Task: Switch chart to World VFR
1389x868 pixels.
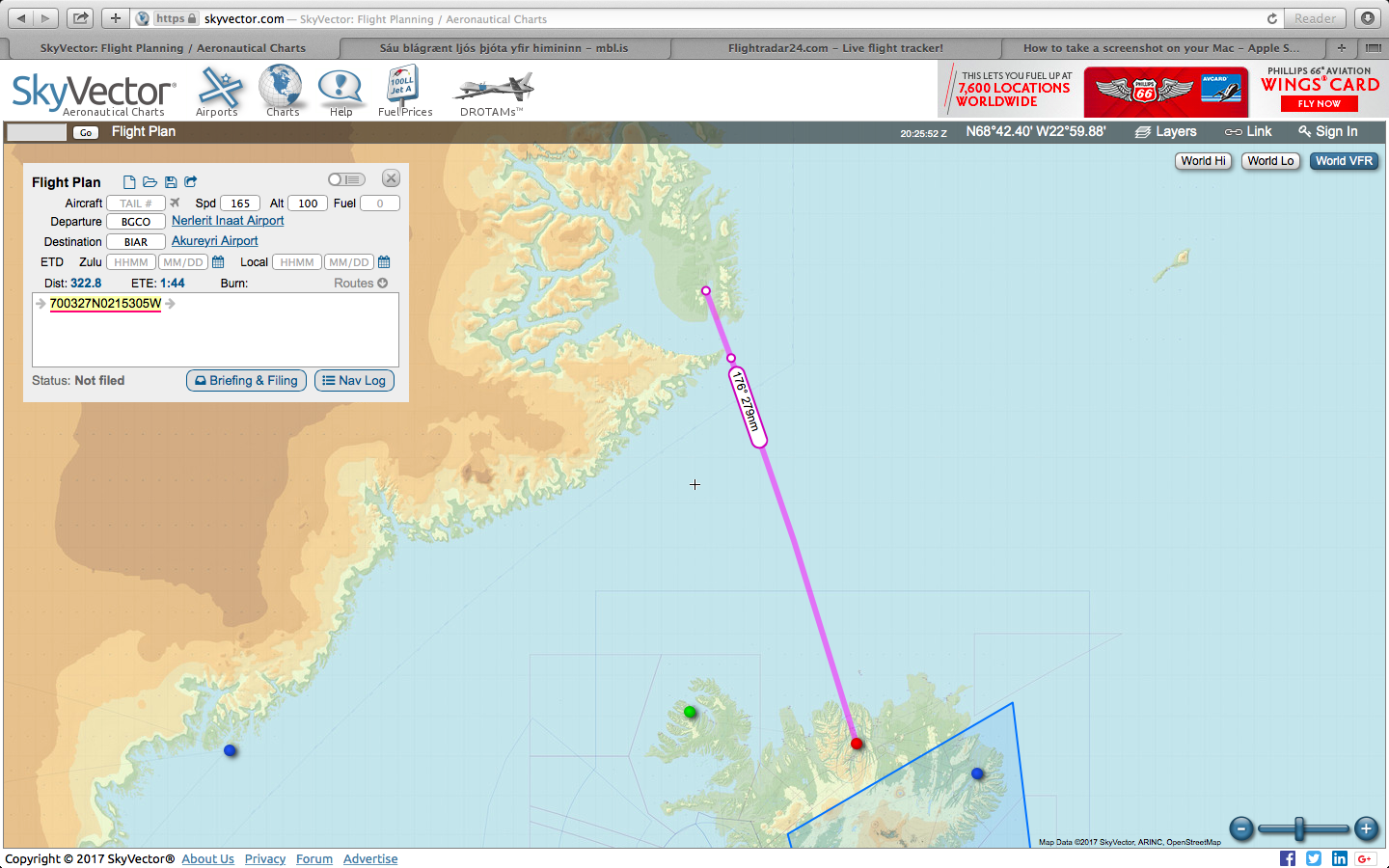Action: tap(1344, 161)
